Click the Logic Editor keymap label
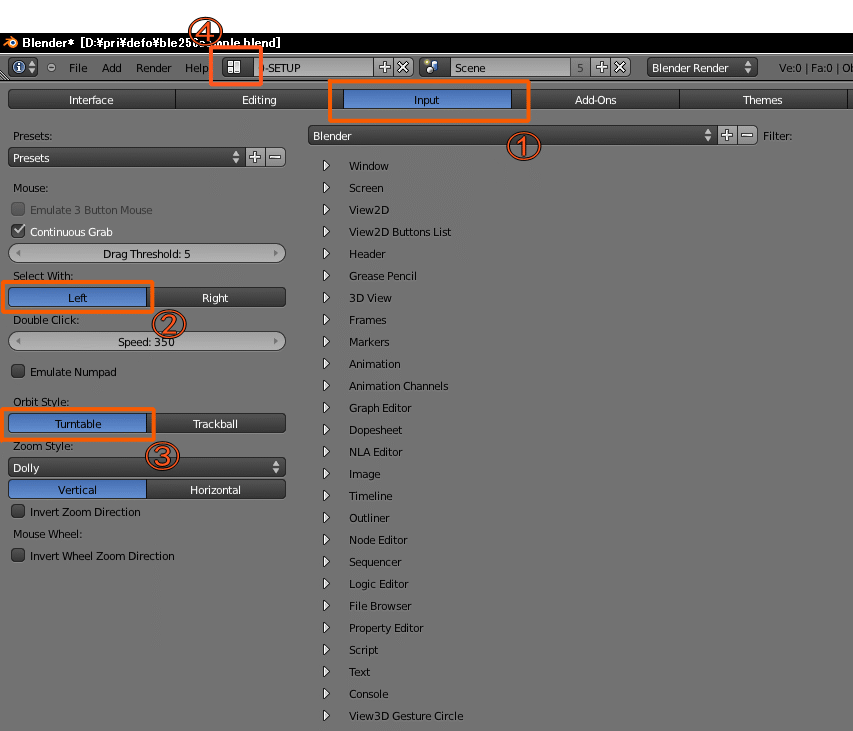The width and height of the screenshot is (853, 731). pos(378,584)
